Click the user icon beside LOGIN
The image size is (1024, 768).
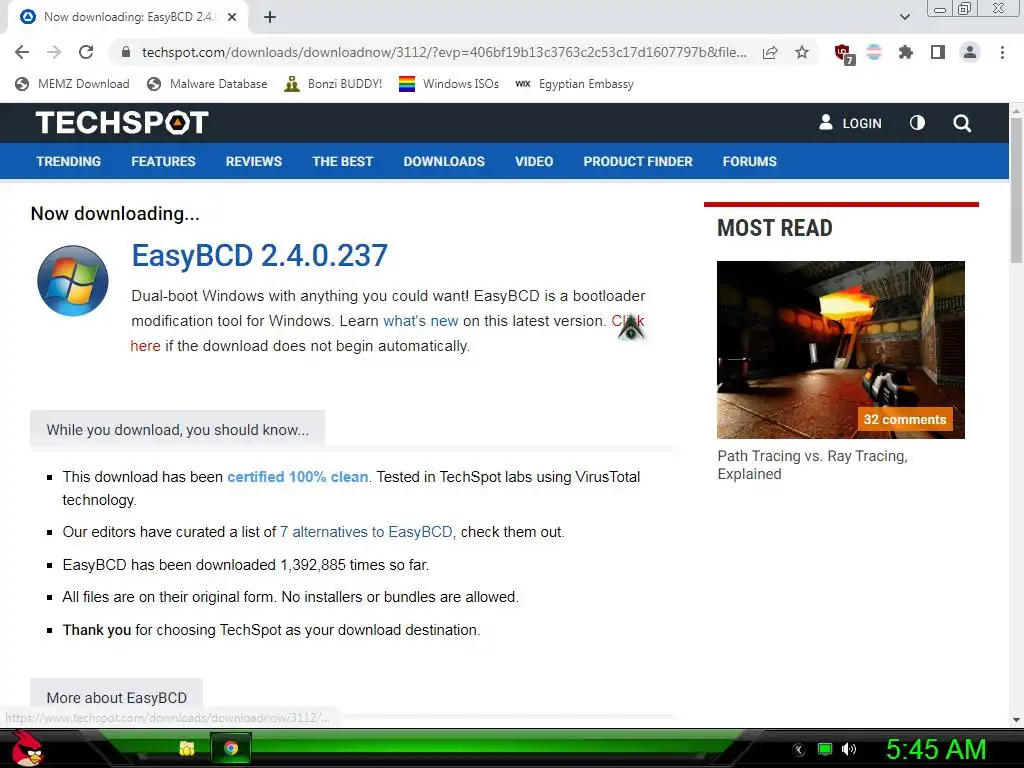coord(825,122)
